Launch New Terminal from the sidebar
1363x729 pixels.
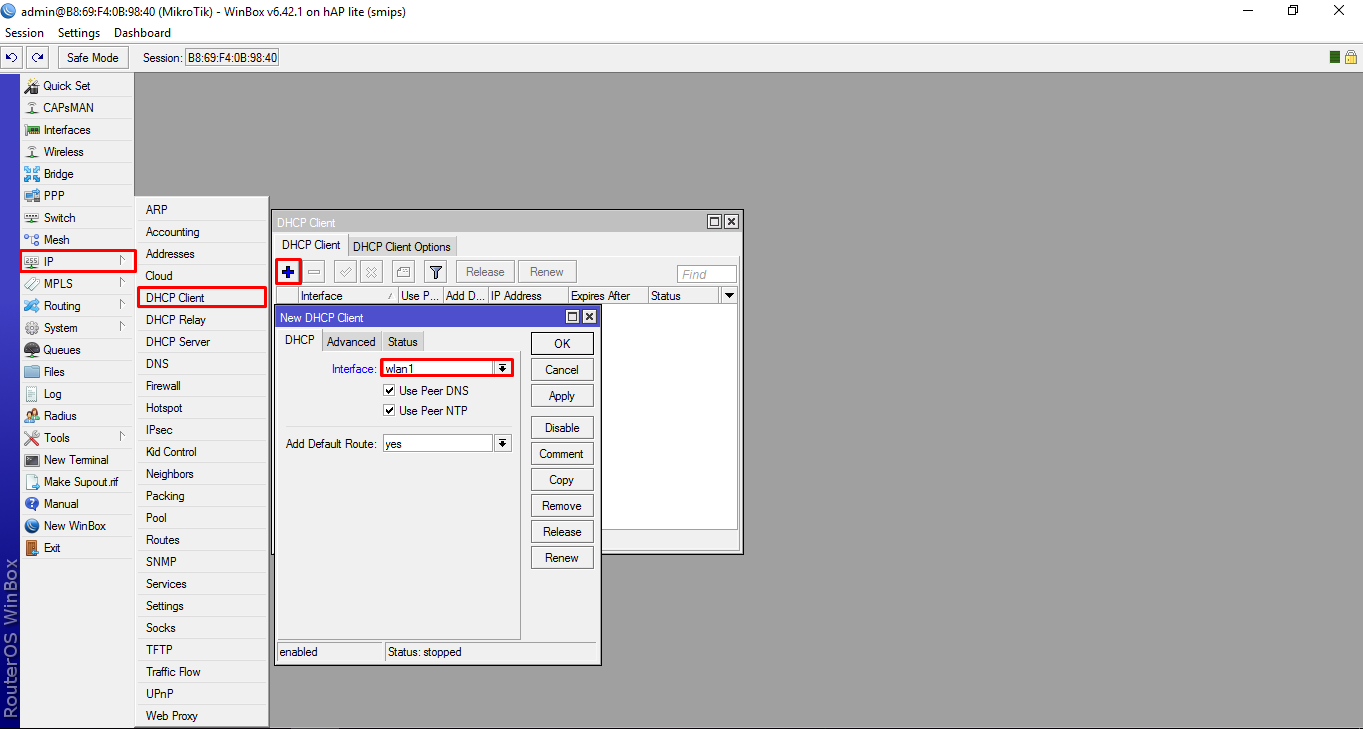[x=77, y=460]
